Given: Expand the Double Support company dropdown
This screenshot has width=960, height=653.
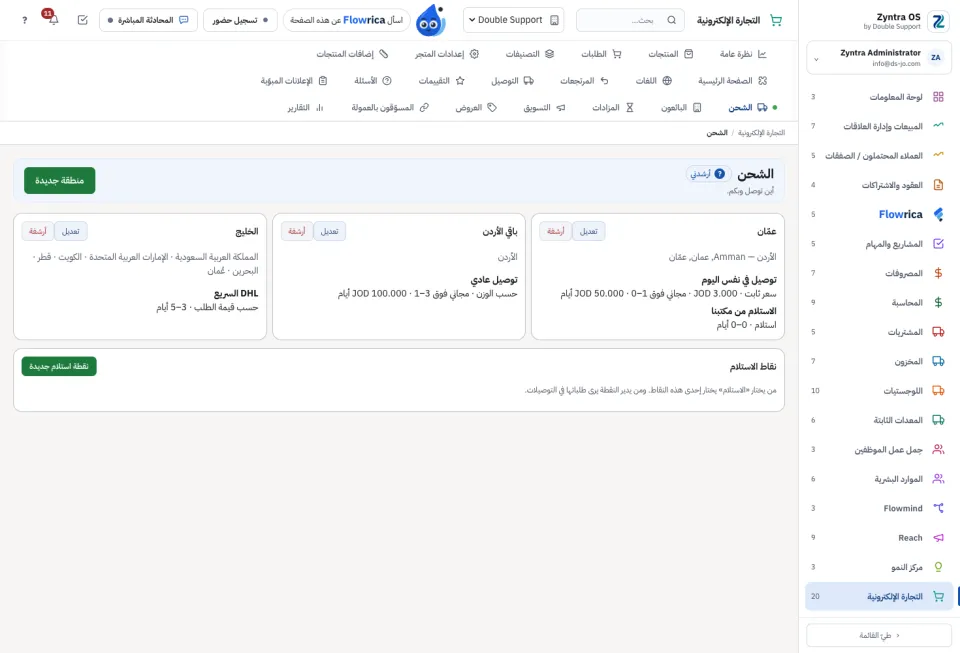Looking at the screenshot, I should tap(514, 20).
